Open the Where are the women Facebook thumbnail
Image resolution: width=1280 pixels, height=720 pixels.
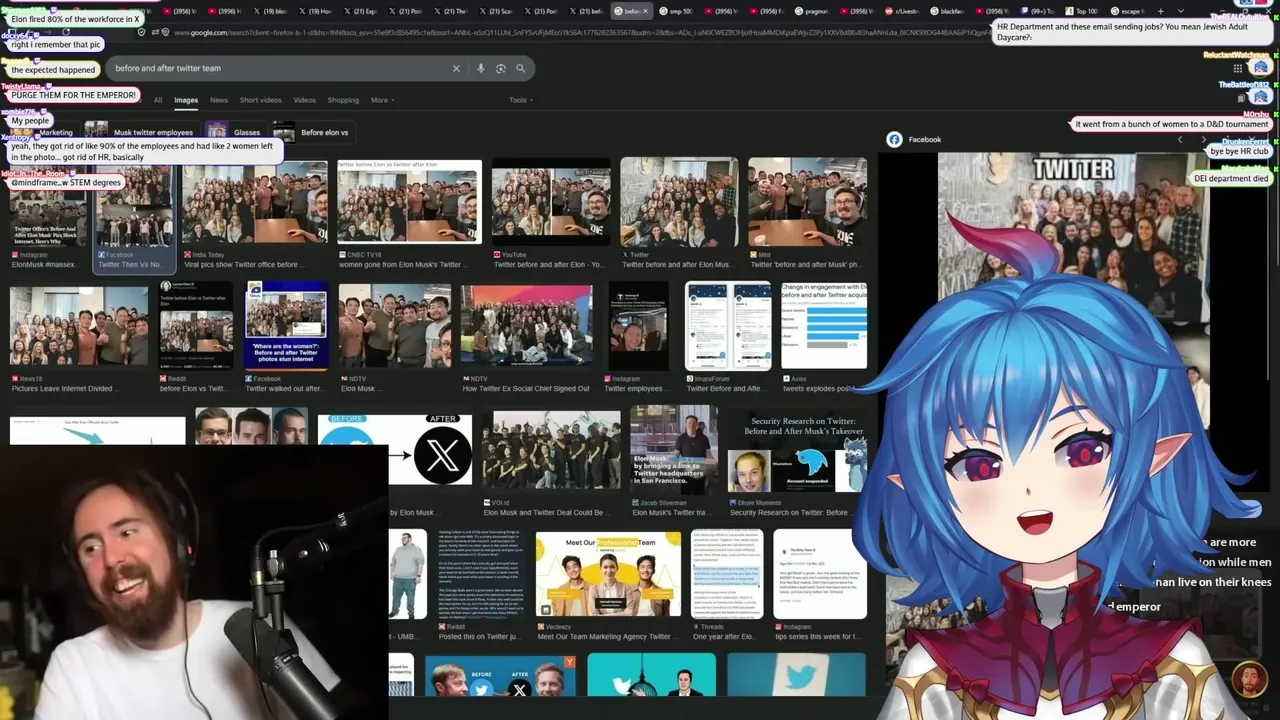(x=286, y=325)
